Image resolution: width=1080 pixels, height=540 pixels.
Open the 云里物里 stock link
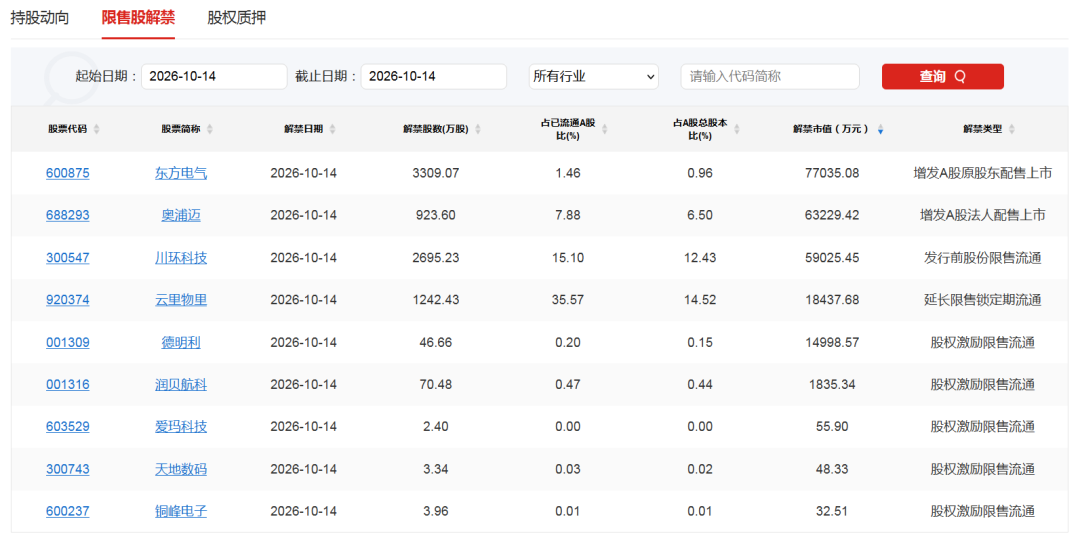(181, 300)
